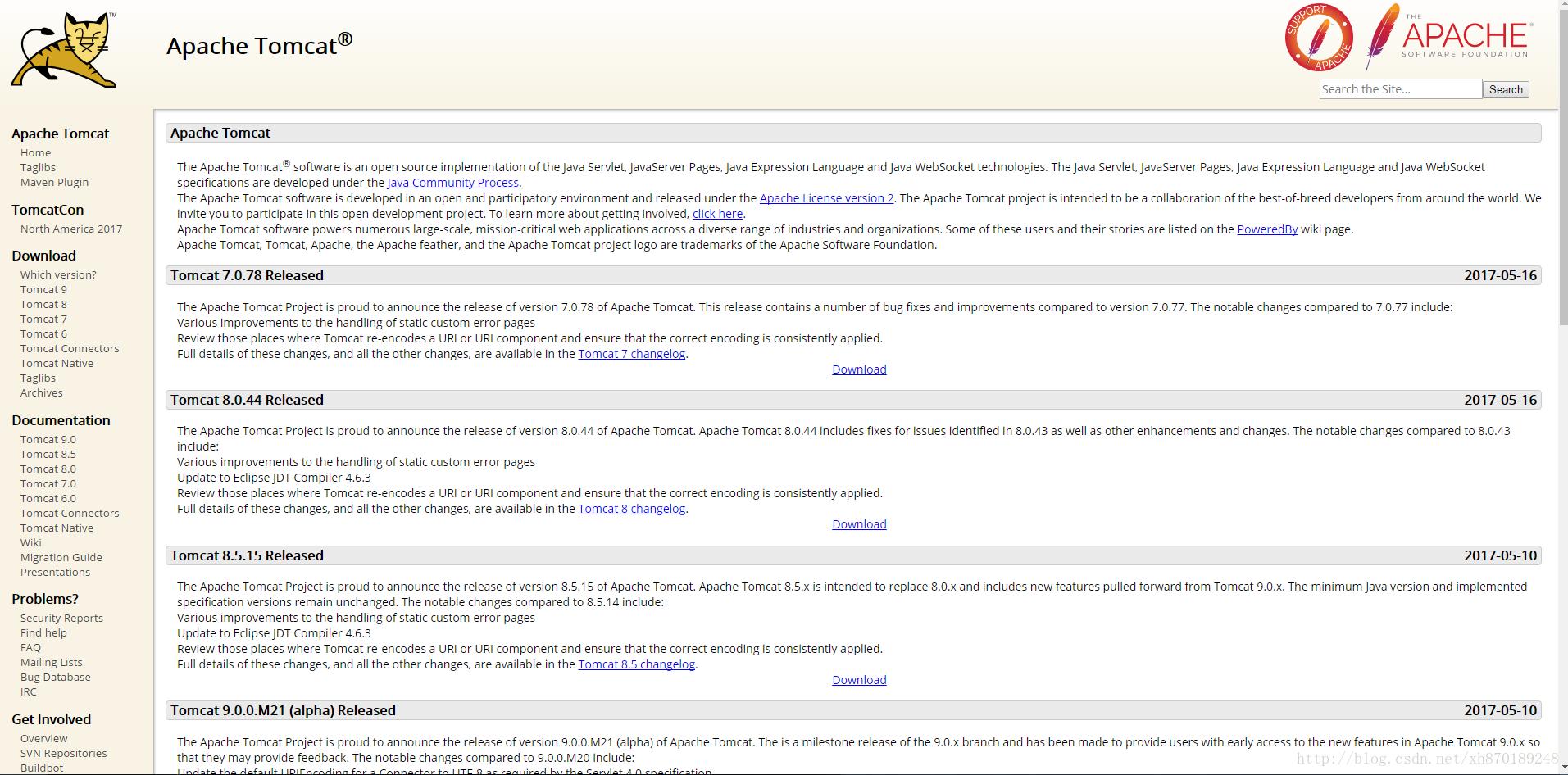Screen dimensions: 1568x775
Task: Follow the Java Community Process link
Action: [x=452, y=183]
